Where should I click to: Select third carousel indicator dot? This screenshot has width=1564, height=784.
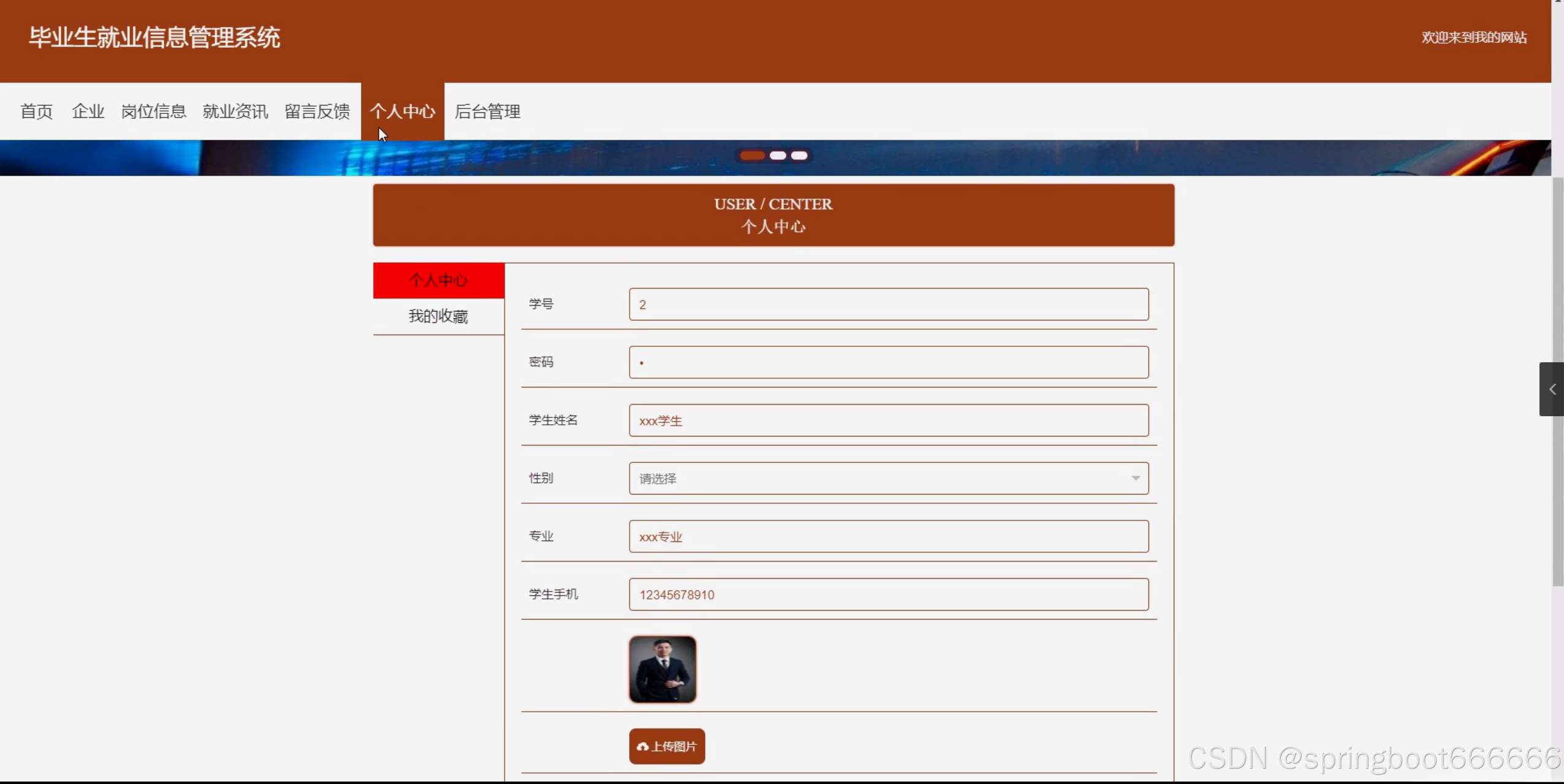pyautogui.click(x=799, y=156)
